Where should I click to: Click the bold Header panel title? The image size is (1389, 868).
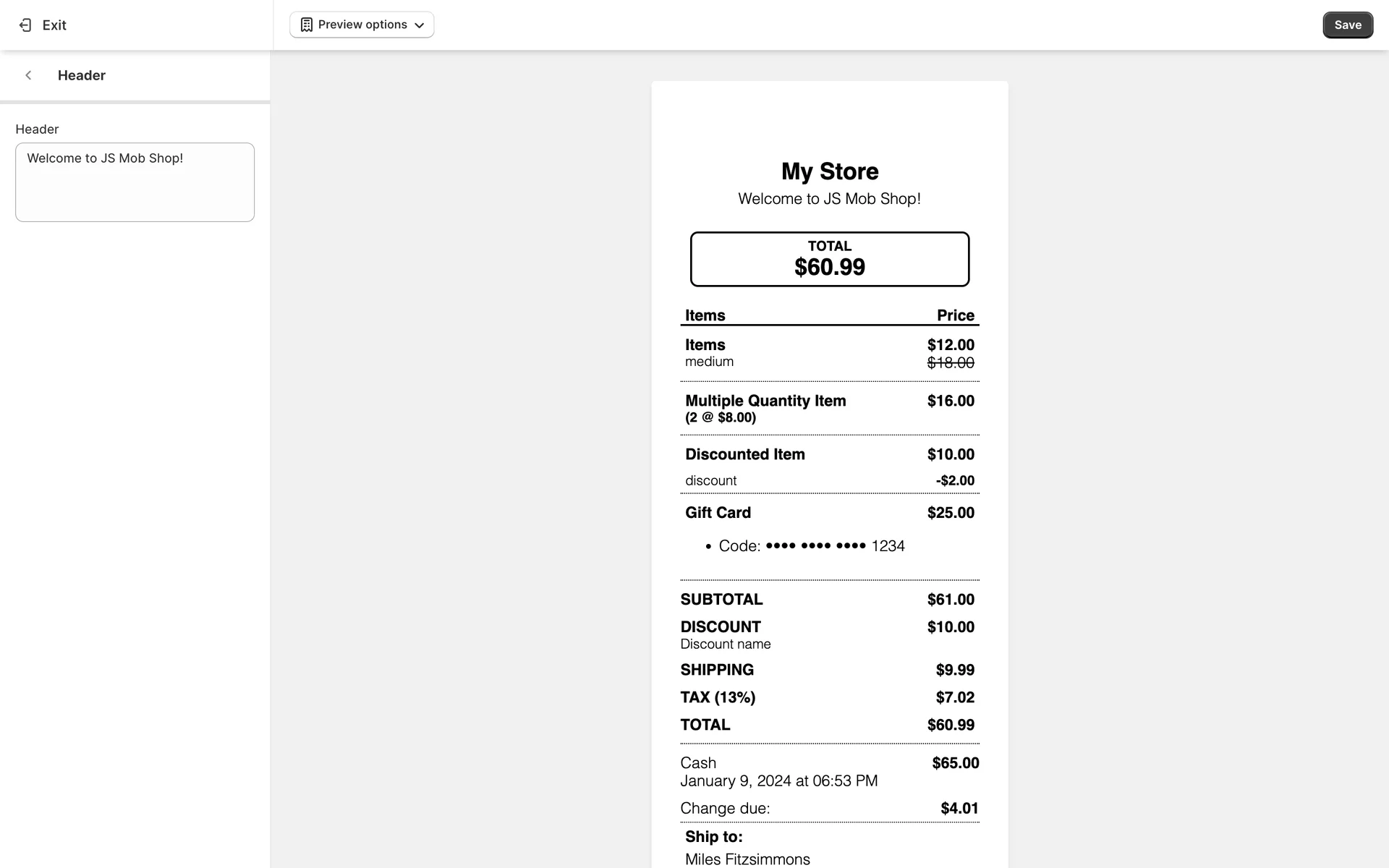82,75
